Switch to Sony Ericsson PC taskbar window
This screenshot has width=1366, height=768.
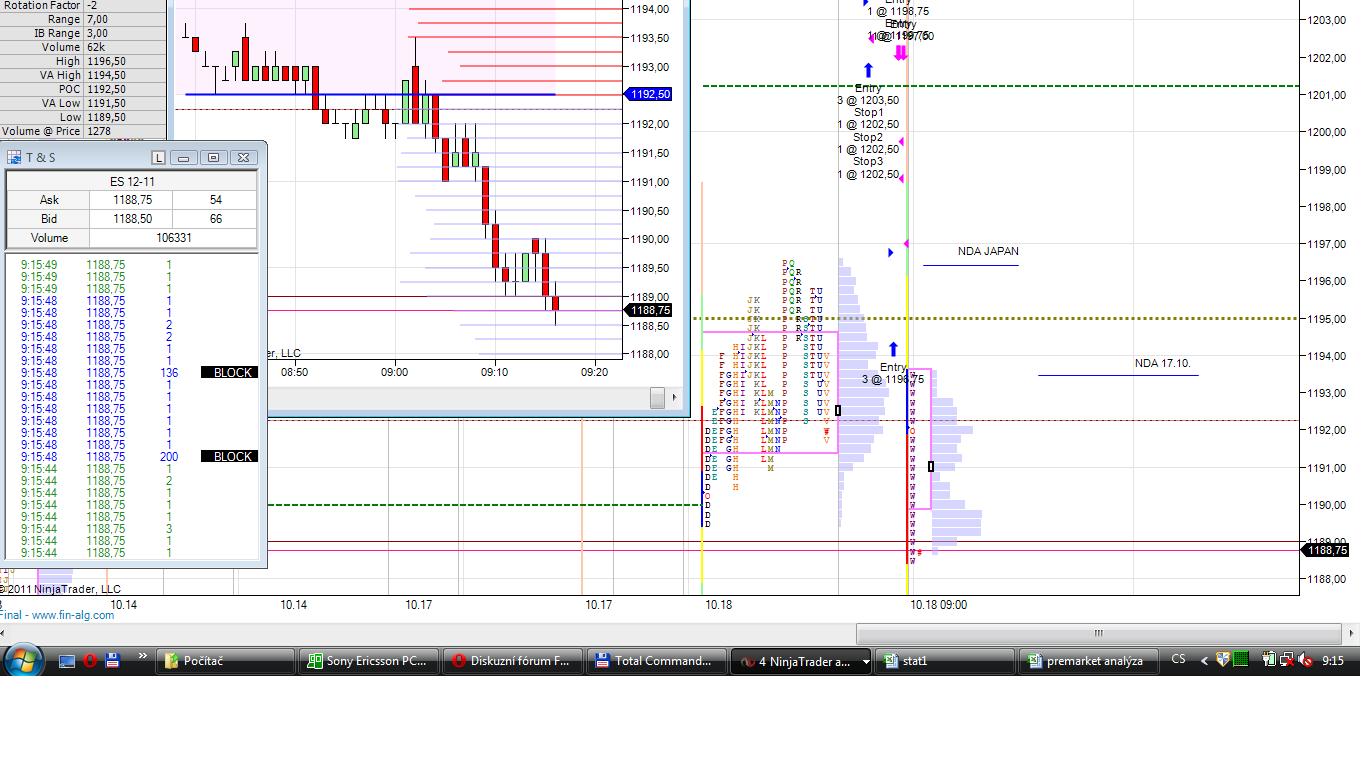pyautogui.click(x=369, y=661)
